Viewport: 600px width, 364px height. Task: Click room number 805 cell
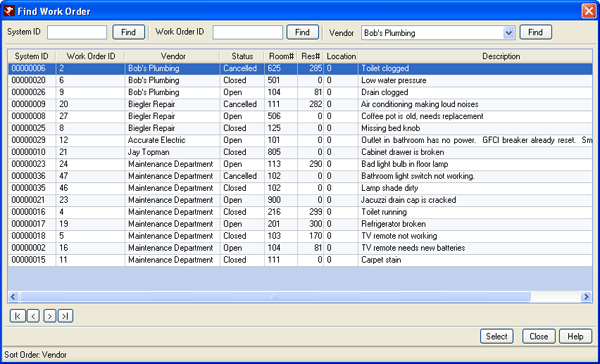click(280, 152)
